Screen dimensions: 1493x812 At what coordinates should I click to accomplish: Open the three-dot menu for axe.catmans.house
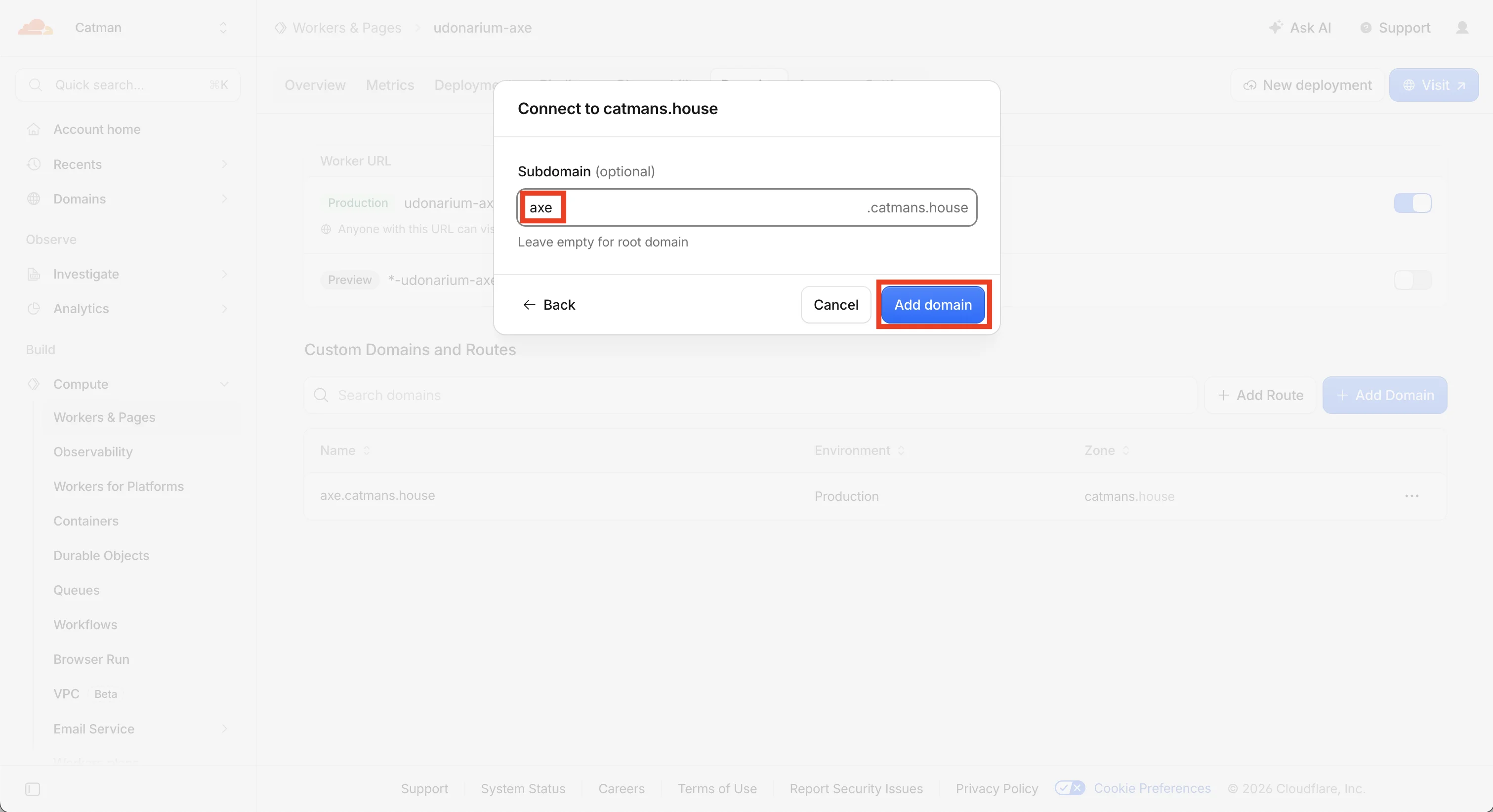[x=1412, y=496]
